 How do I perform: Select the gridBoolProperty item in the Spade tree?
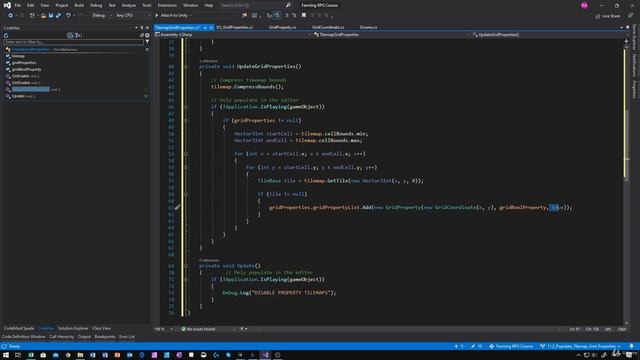(26, 69)
